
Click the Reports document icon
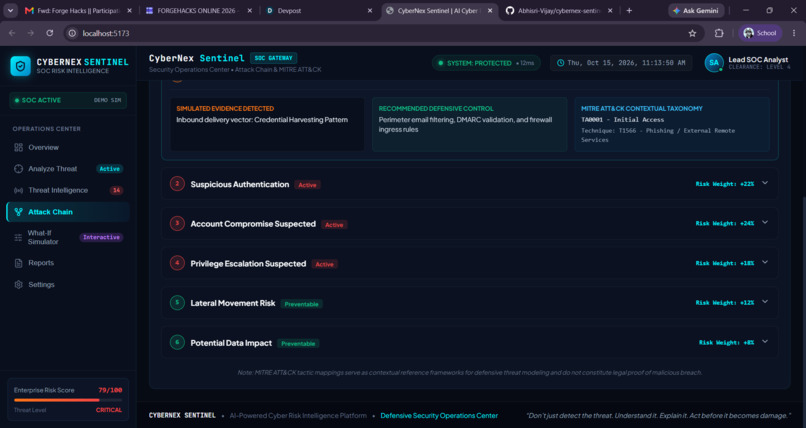coord(19,263)
